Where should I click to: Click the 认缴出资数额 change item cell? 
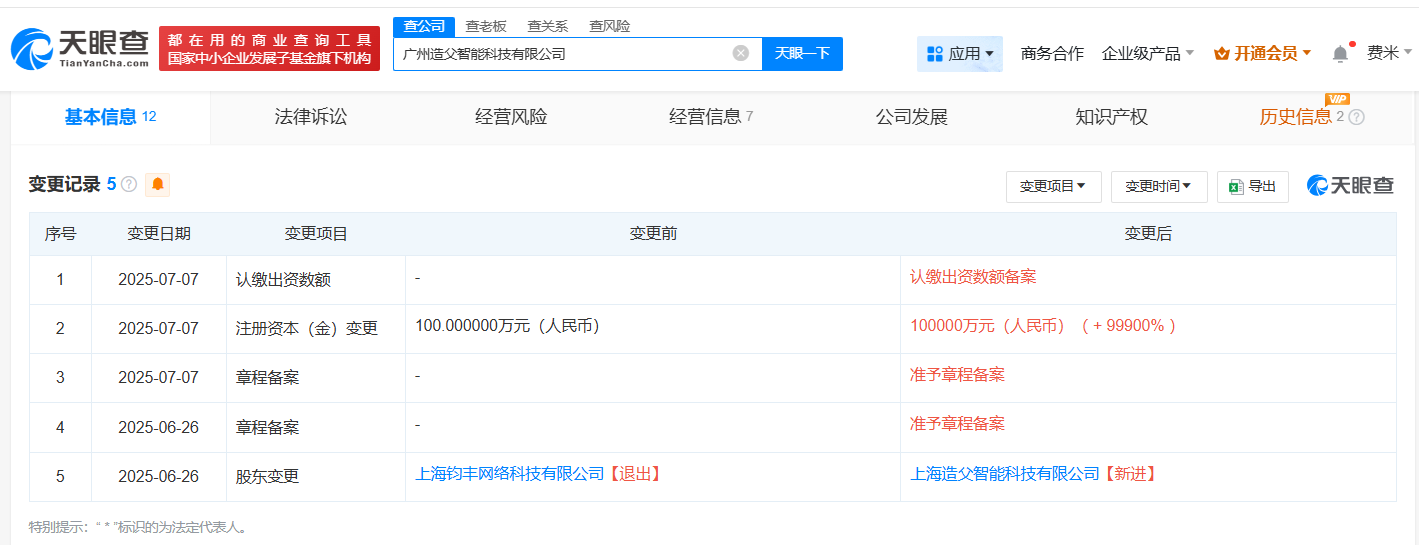(316, 280)
